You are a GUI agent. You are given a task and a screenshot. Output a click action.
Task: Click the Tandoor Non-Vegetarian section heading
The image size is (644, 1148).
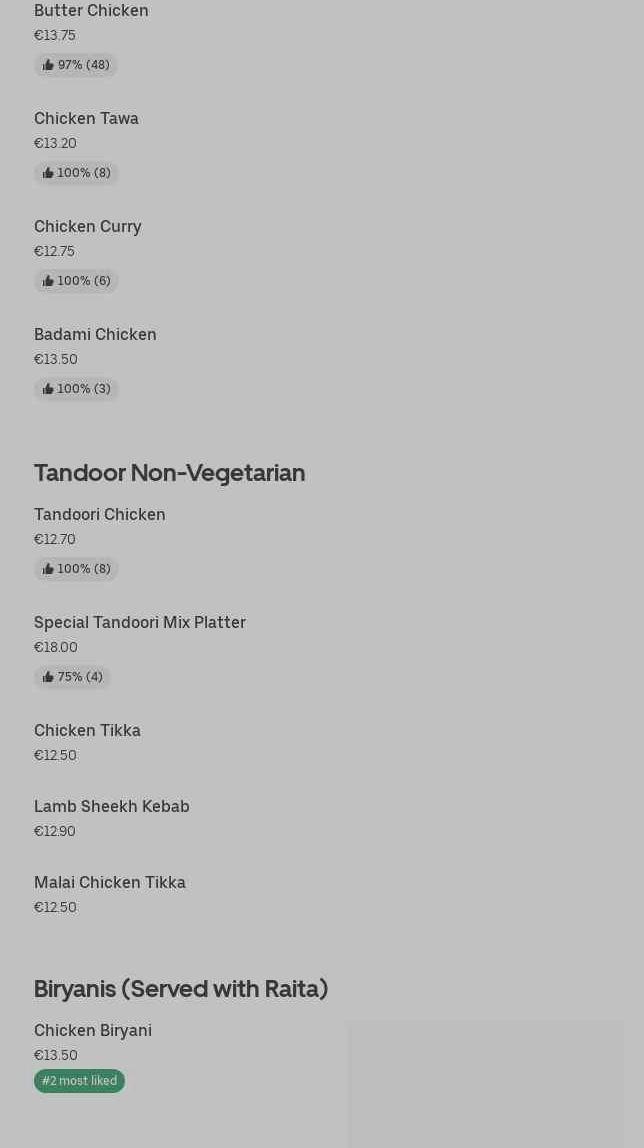[169, 473]
